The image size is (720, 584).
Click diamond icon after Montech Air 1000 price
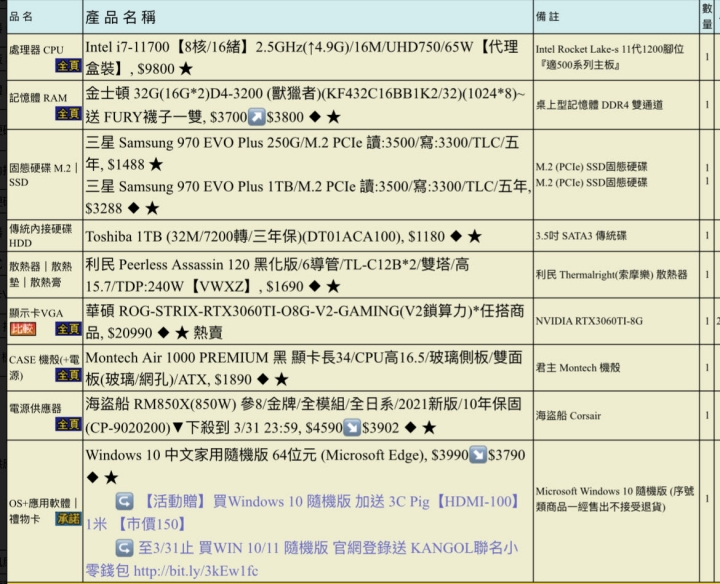click(x=263, y=379)
